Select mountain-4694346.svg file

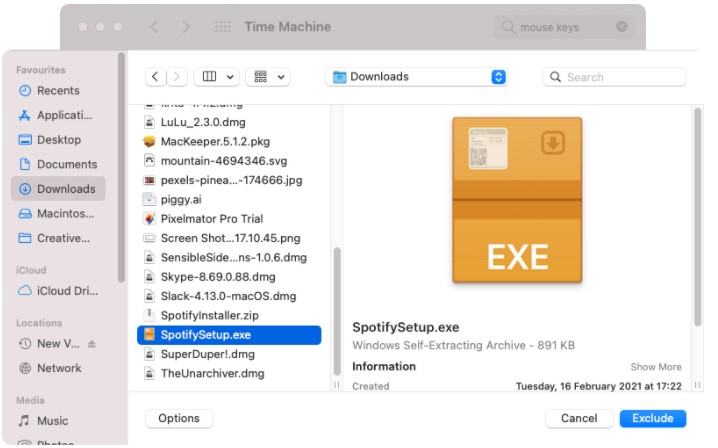pyautogui.click(x=229, y=161)
